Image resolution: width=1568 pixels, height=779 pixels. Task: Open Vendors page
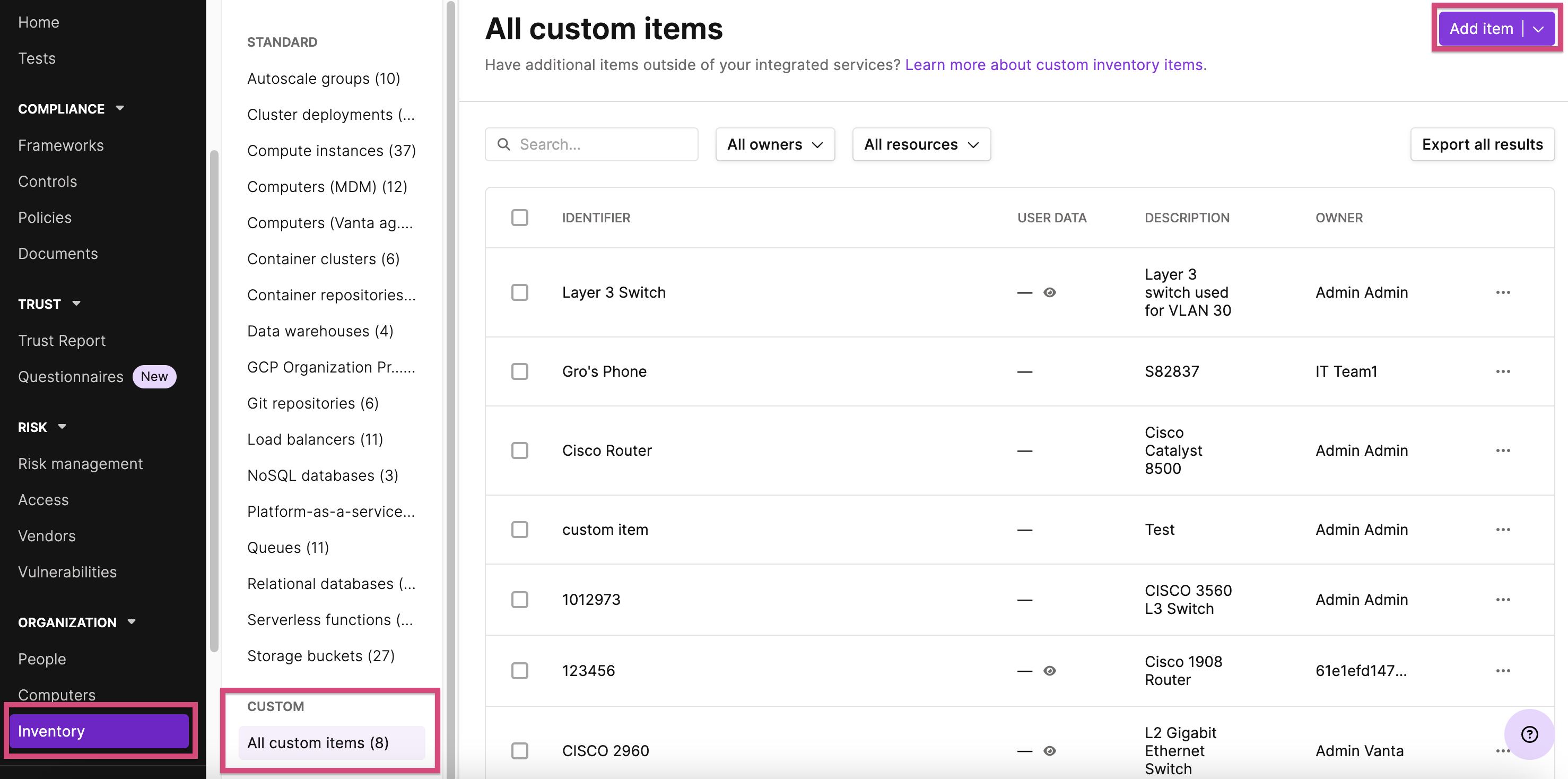pos(47,536)
